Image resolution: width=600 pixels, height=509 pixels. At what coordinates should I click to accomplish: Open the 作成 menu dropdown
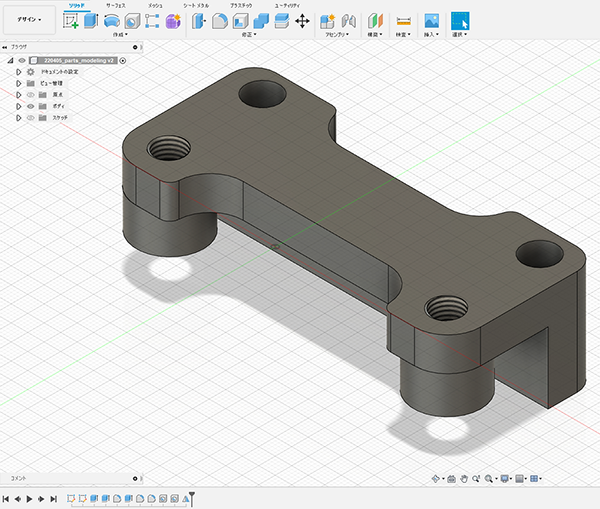click(122, 35)
